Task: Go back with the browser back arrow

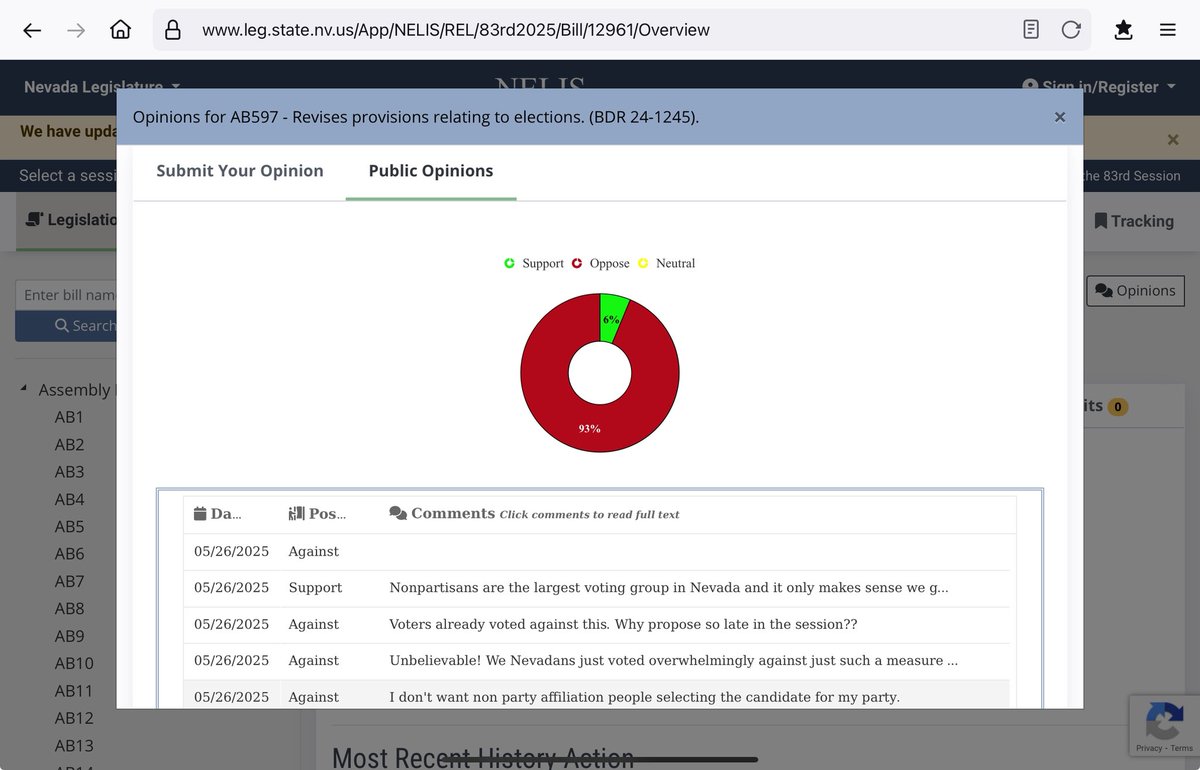Action: tap(32, 30)
